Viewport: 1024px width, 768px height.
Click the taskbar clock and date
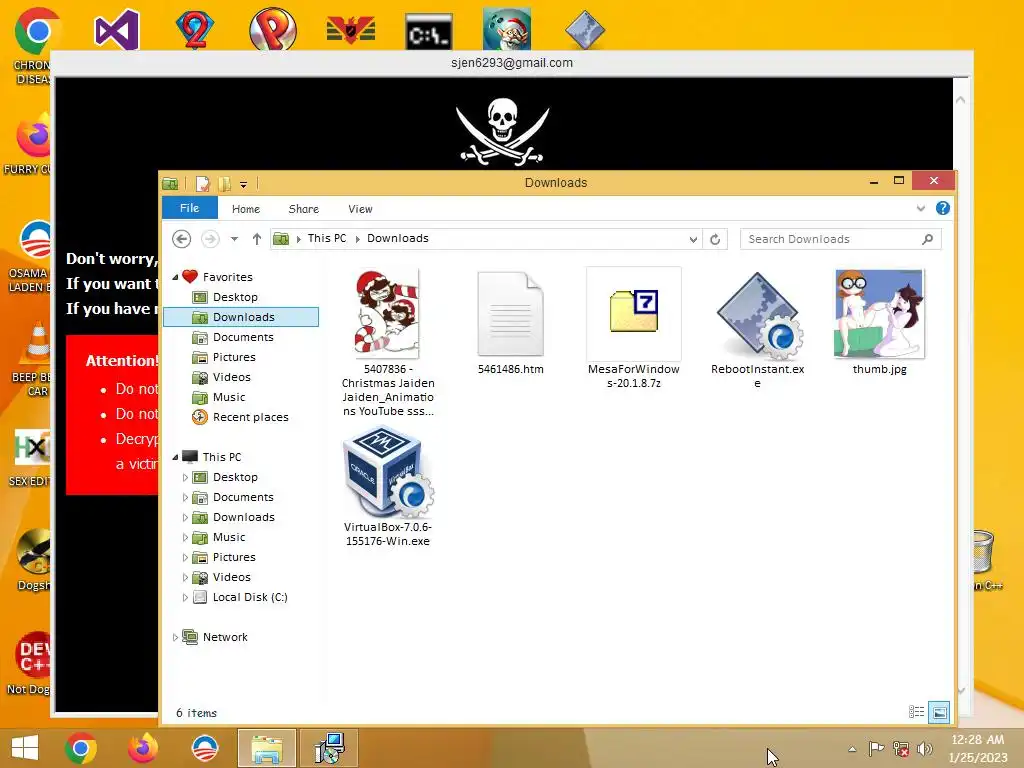pyautogui.click(x=978, y=748)
